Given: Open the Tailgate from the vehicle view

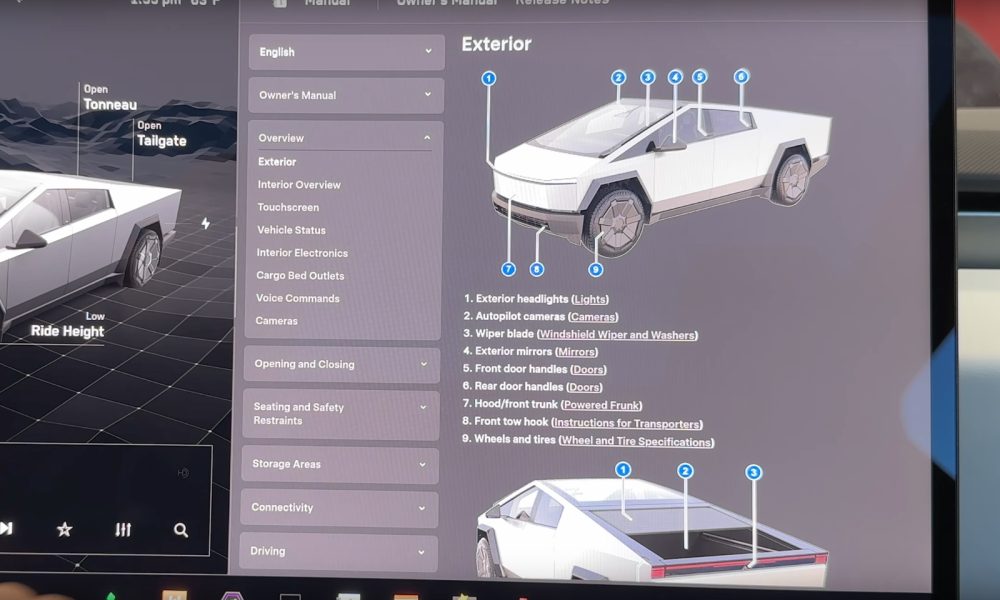Looking at the screenshot, I should tap(161, 134).
